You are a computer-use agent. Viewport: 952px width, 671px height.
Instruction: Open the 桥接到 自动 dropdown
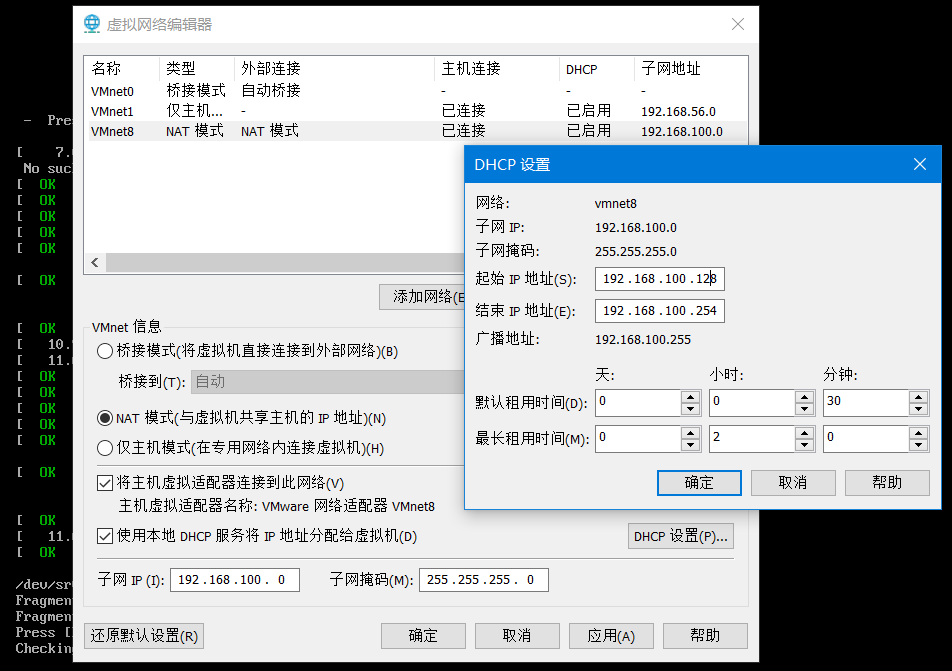point(328,382)
